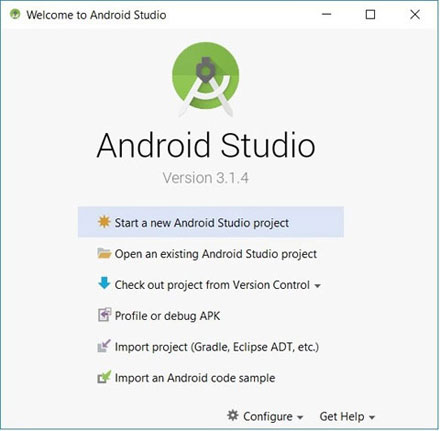Click the Import Android code sample icon
Viewport: 440px width, 431px height.
(104, 377)
